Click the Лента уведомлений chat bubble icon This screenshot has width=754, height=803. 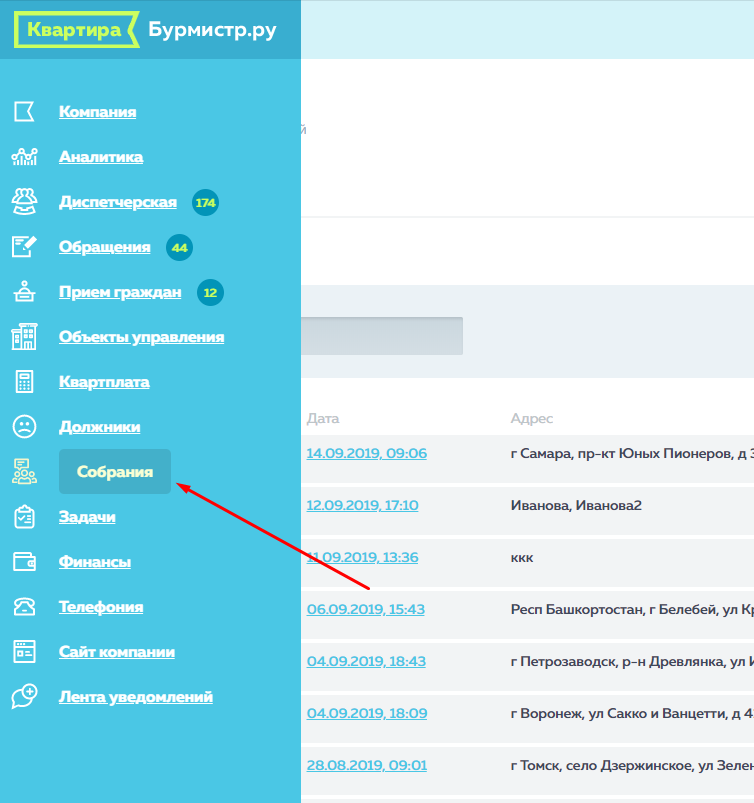pos(24,697)
